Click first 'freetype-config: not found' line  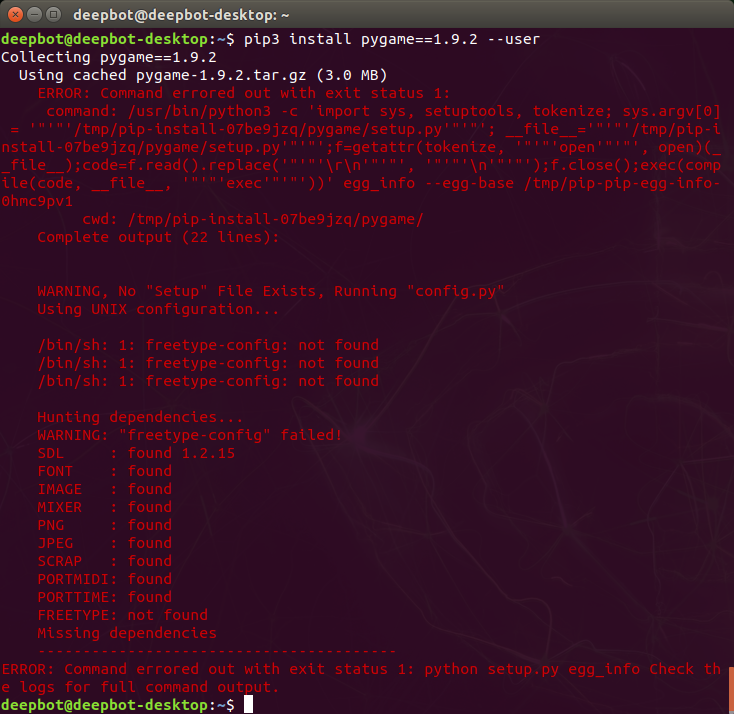[208, 345]
